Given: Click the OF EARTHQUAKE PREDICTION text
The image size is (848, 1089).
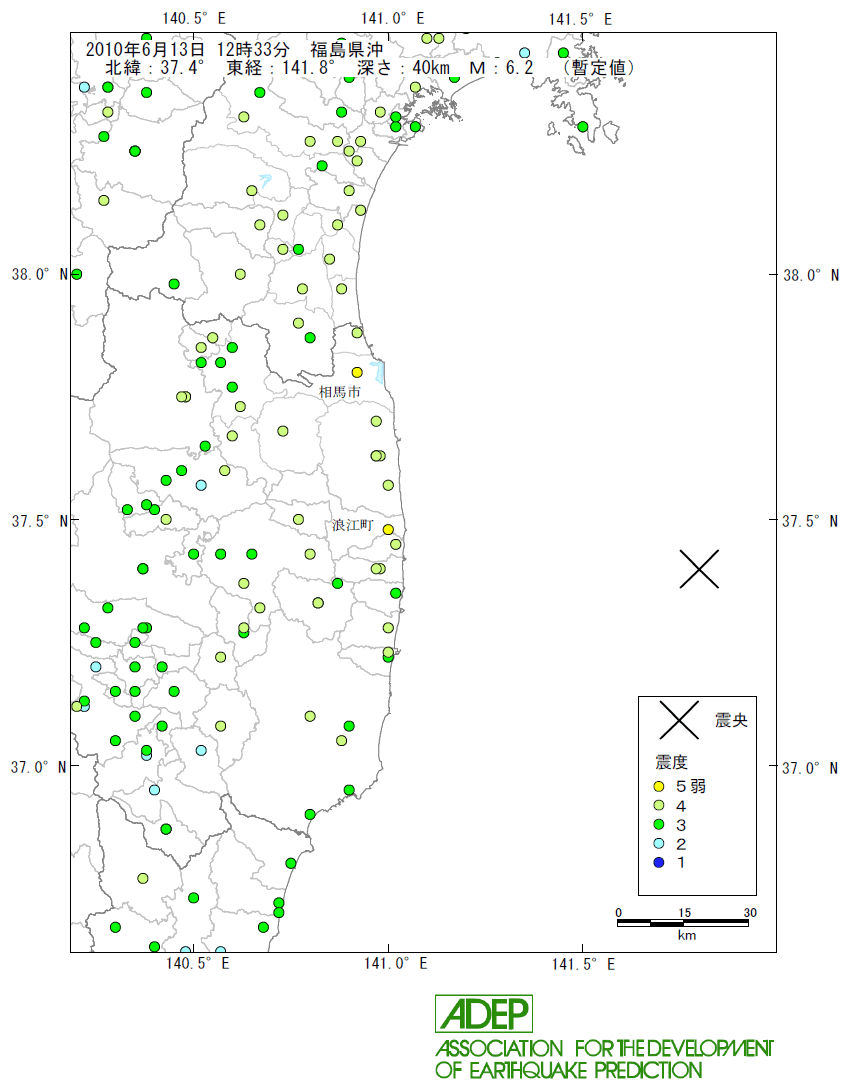Looking at the screenshot, I should coord(569,1070).
